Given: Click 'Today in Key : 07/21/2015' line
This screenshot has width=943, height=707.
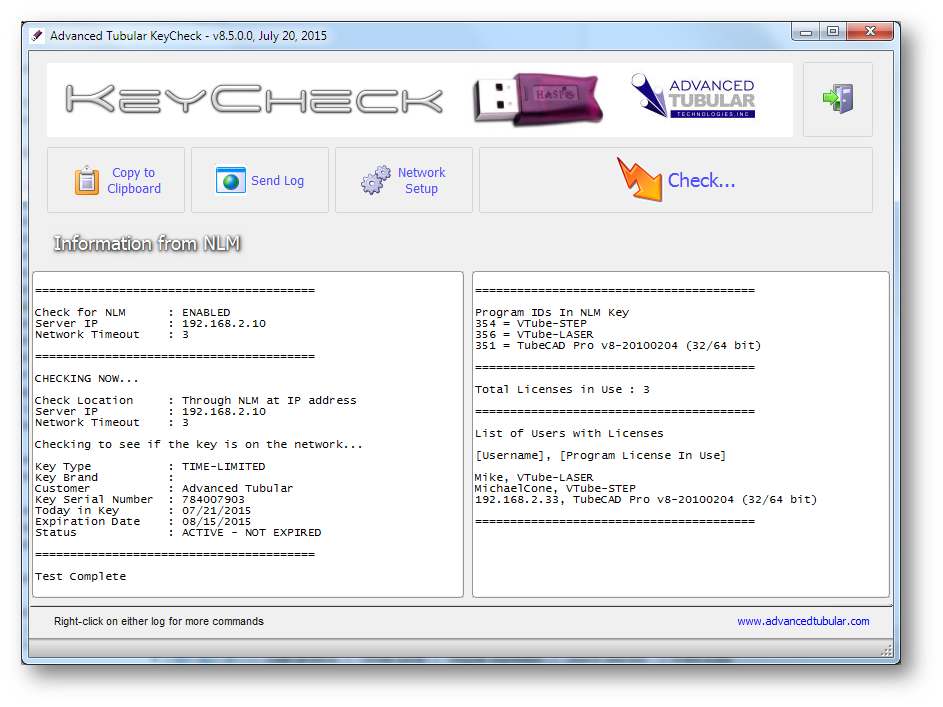Looking at the screenshot, I should [143, 510].
